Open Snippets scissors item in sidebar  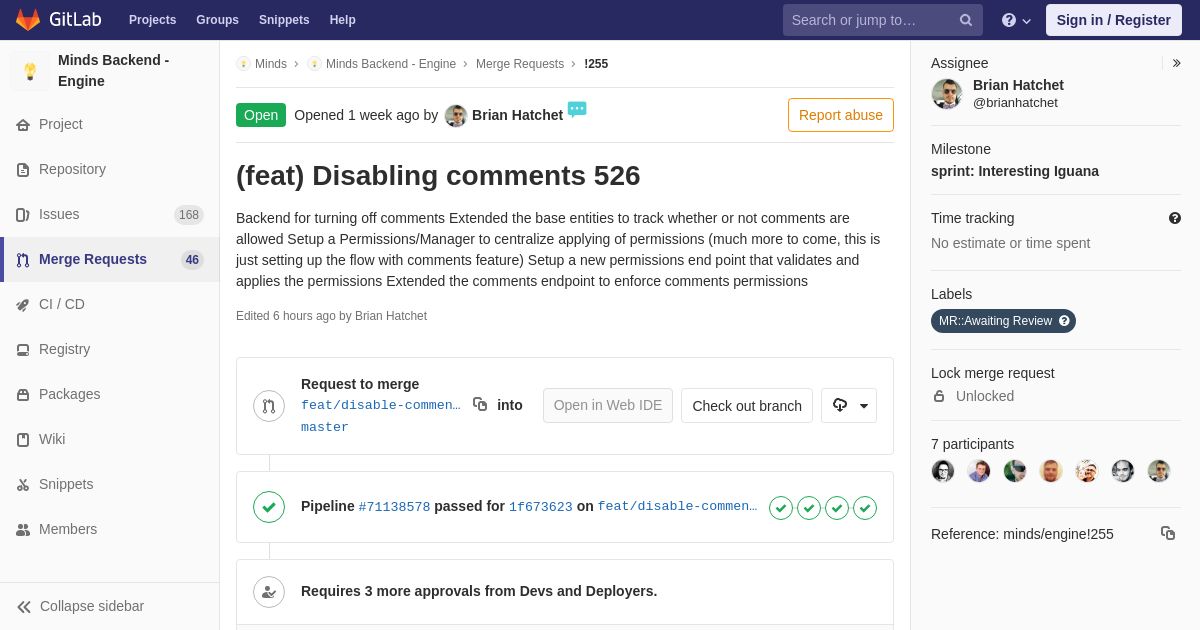[x=110, y=484]
